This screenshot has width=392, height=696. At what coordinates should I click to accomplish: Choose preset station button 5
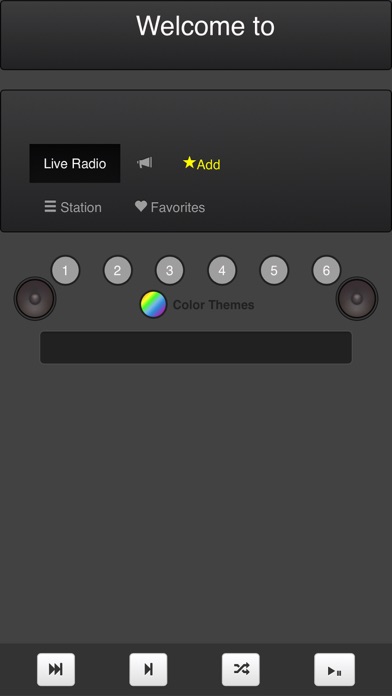[x=274, y=270]
